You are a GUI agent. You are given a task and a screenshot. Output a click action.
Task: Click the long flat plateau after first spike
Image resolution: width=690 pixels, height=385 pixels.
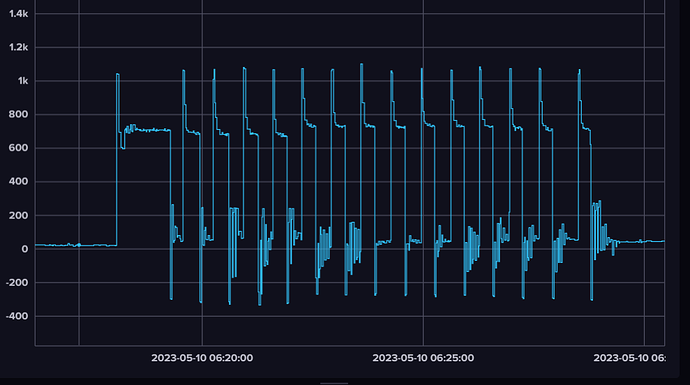click(147, 130)
